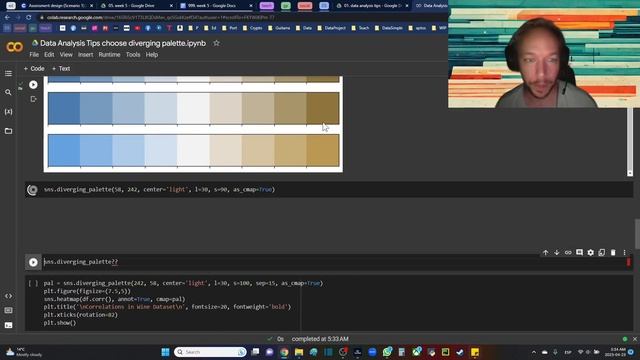Add a new Text cell
The height and width of the screenshot is (360, 640).
[x=61, y=69]
